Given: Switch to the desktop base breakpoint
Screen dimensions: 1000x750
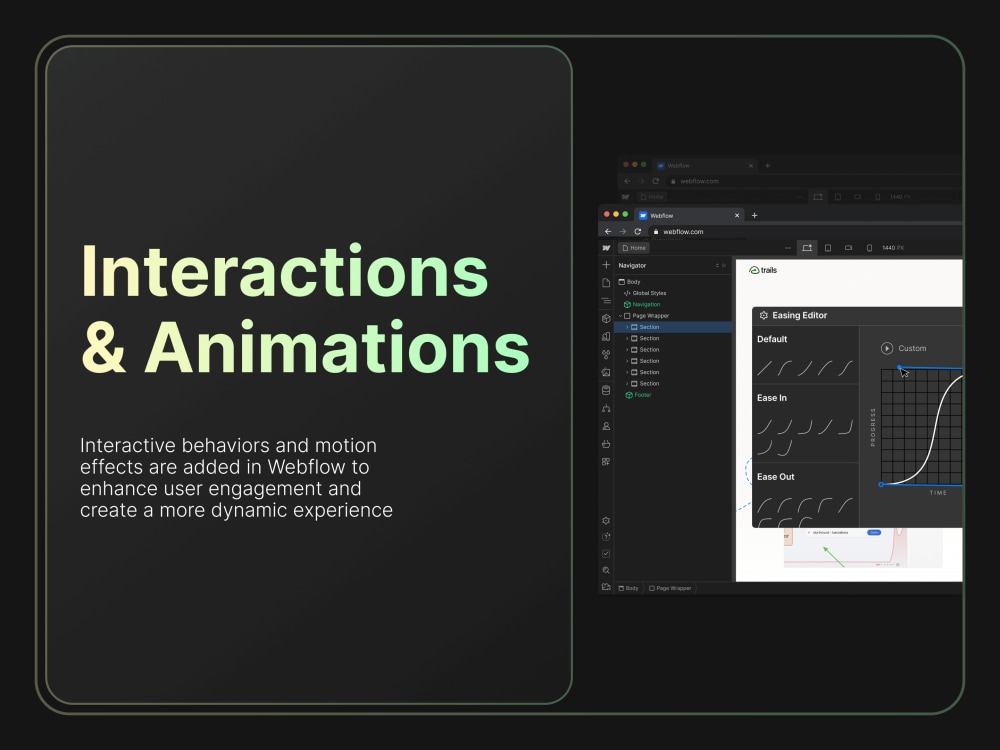Looking at the screenshot, I should [807, 248].
